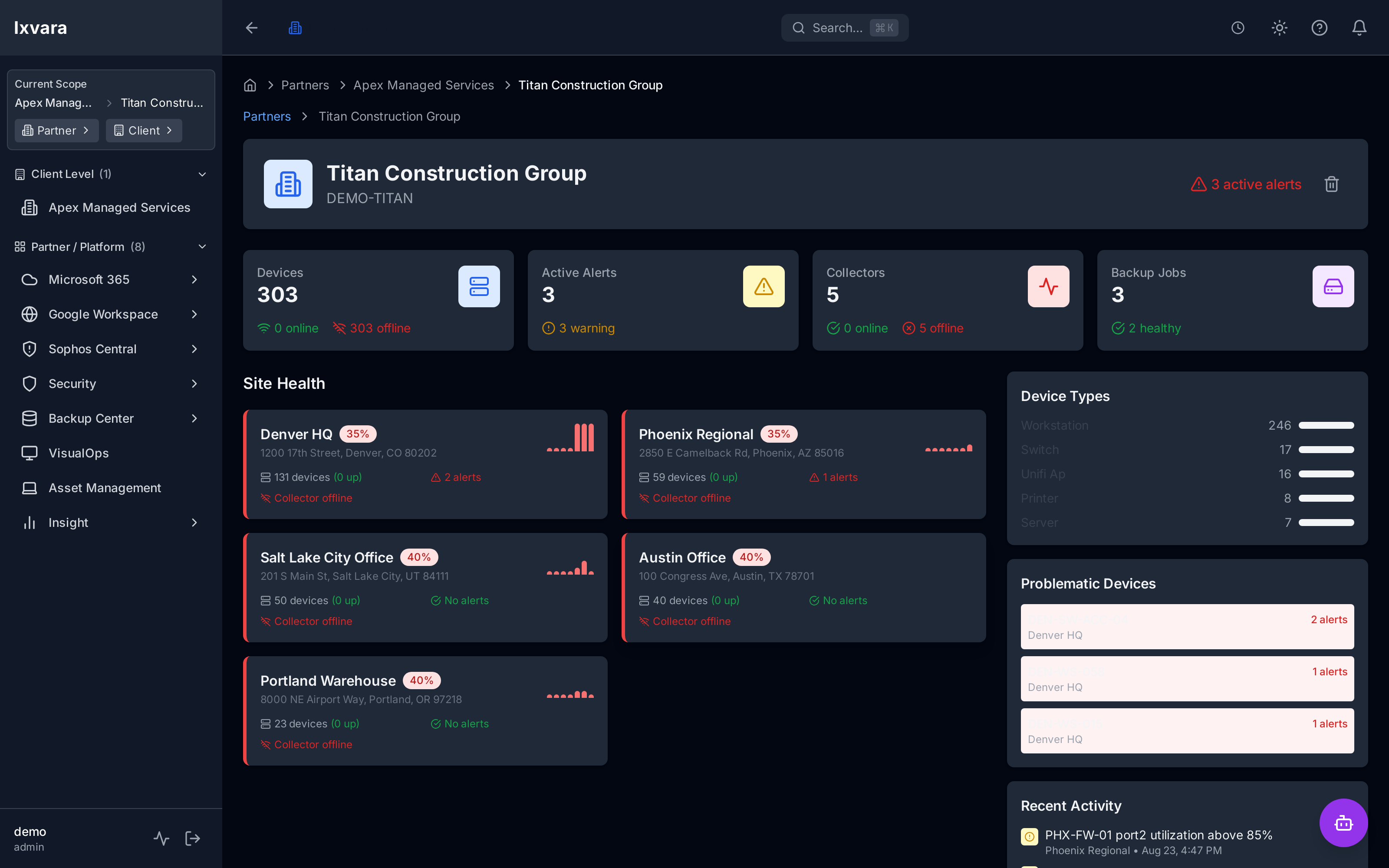Click the activity pulse icon in sidebar footer

(x=161, y=839)
